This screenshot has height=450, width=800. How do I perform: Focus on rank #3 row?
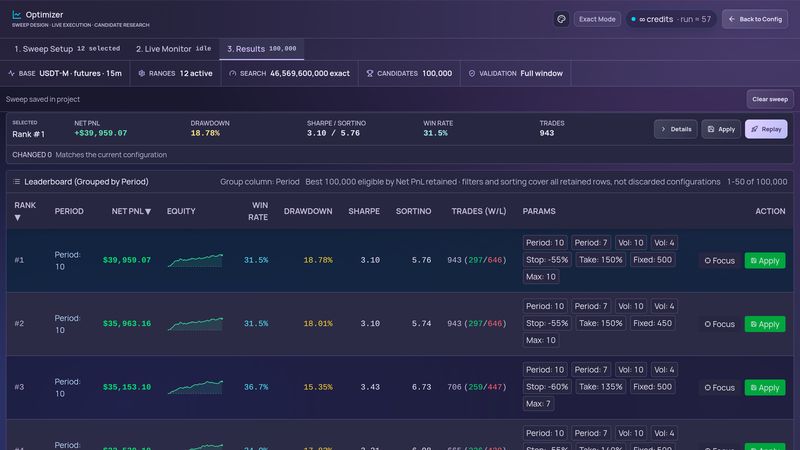pyautogui.click(x=719, y=388)
